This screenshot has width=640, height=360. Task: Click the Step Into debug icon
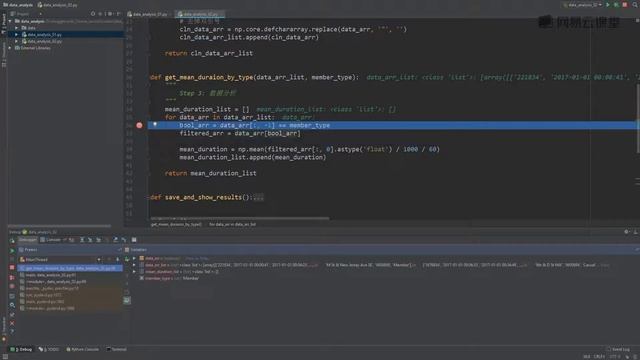pyautogui.click(x=90, y=240)
